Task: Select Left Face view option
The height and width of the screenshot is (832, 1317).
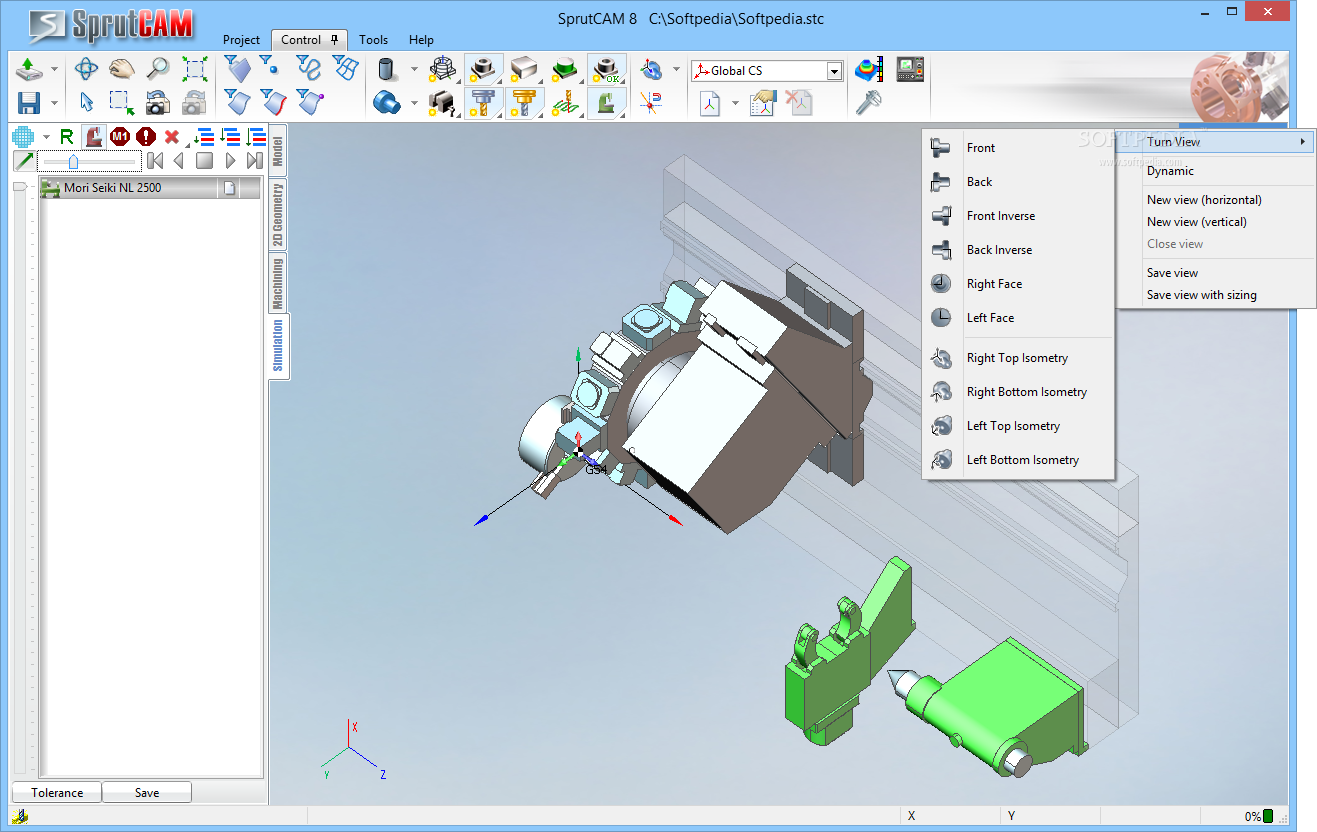Action: click(1017, 318)
